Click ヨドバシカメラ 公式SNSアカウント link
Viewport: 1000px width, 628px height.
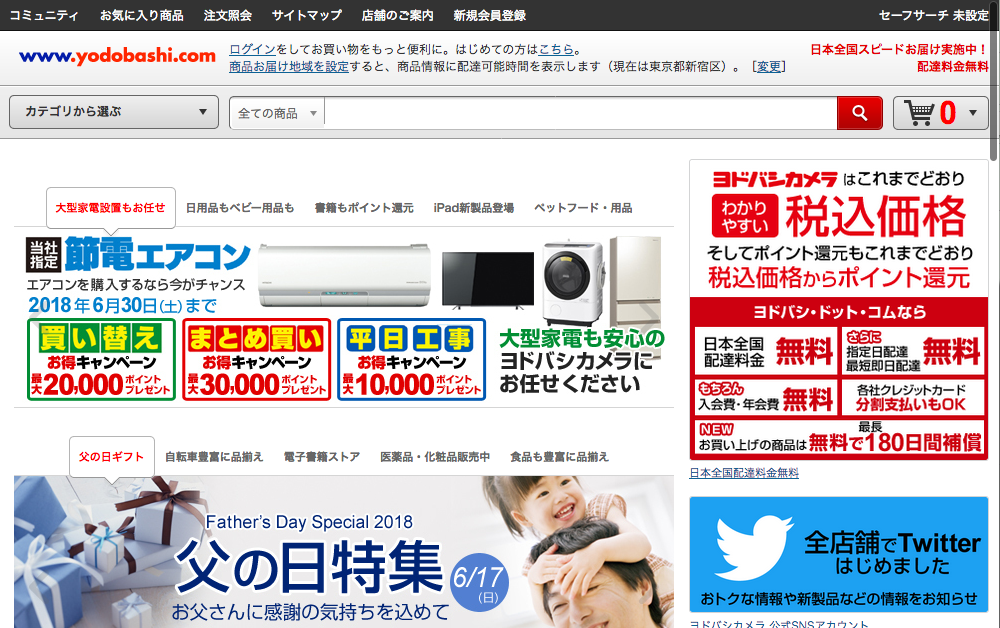click(779, 624)
